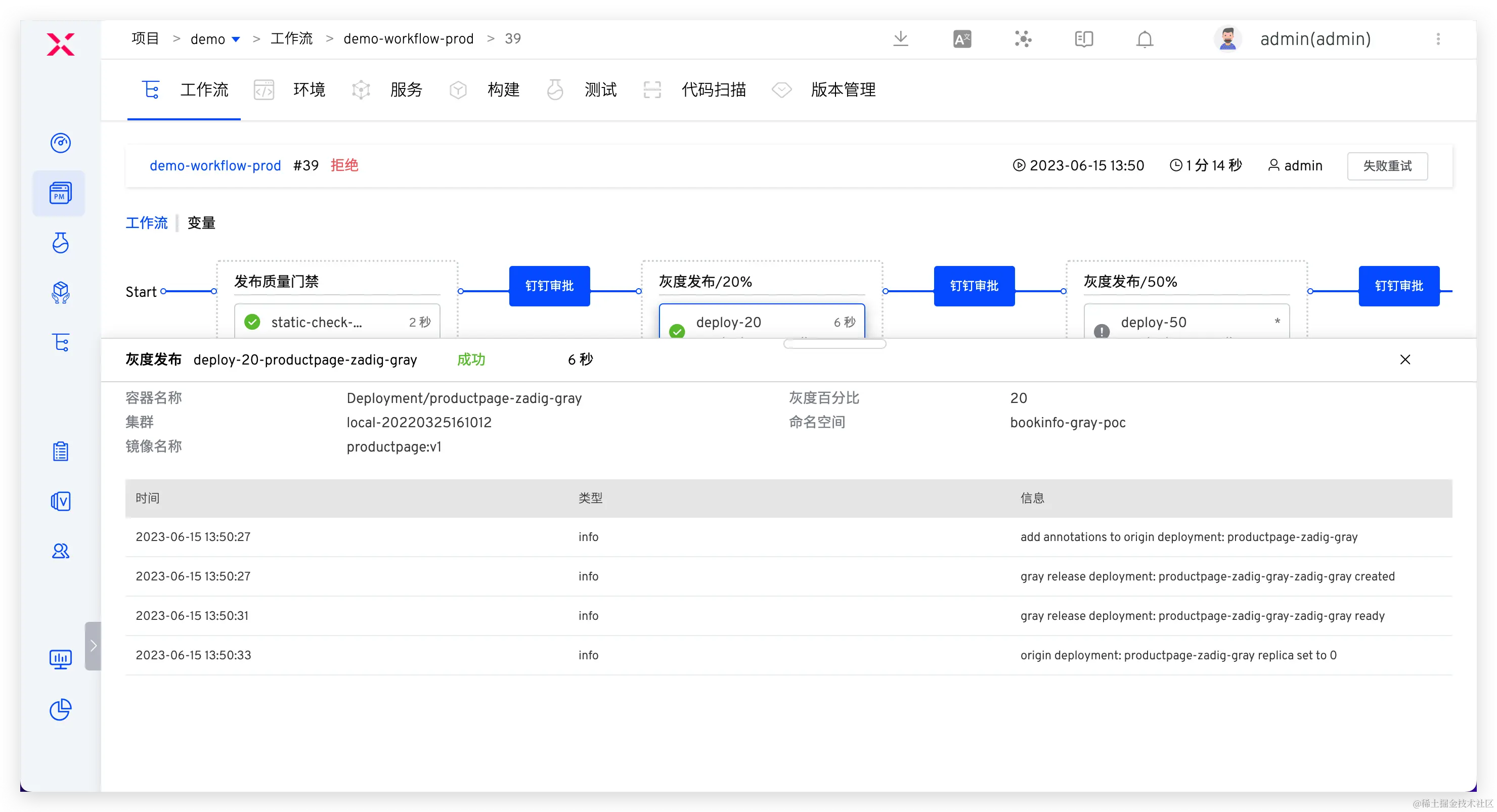Switch to the 变量 sub-tab
The height and width of the screenshot is (812, 1497).
(201, 223)
